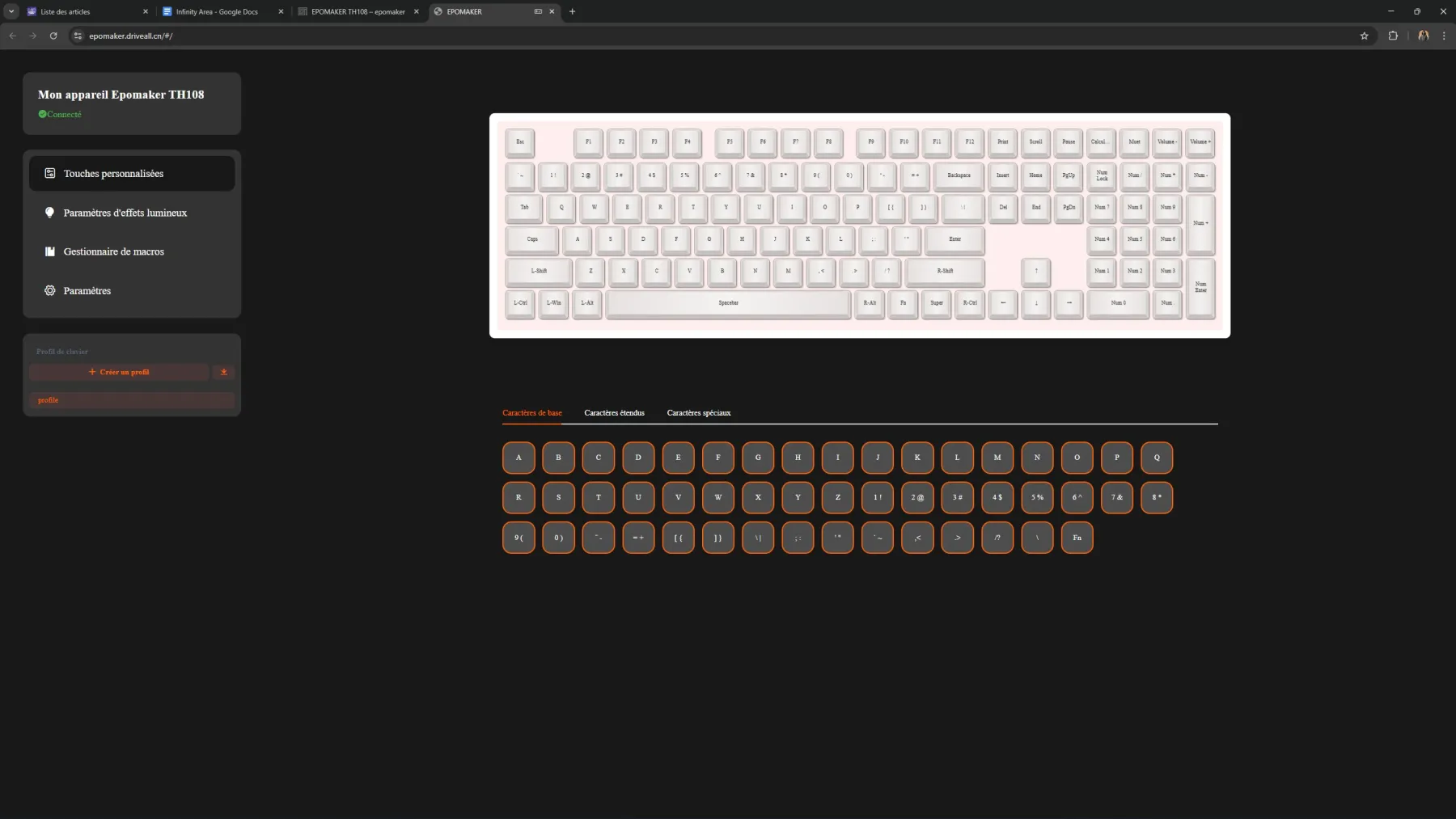The height and width of the screenshot is (819, 1456).
Task: Open the reading list icon on EPOMAKER tab
Action: 537,11
